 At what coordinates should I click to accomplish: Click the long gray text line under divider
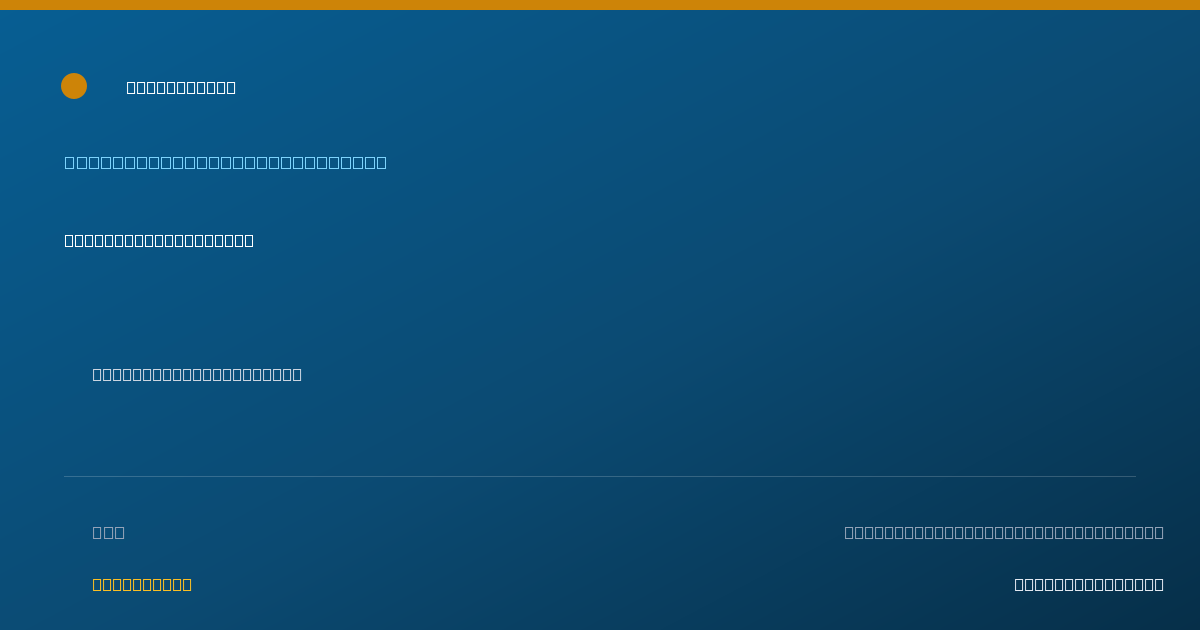click(x=1004, y=532)
